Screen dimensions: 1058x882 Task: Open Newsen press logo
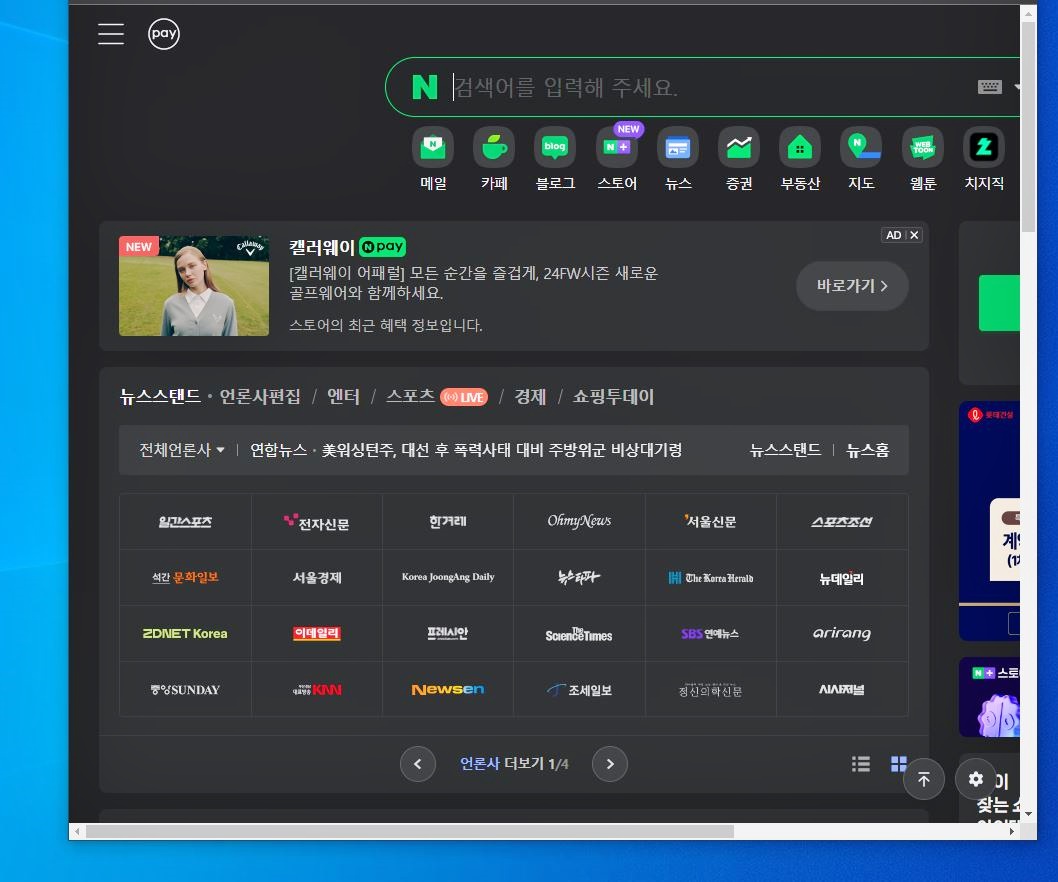[x=448, y=690]
